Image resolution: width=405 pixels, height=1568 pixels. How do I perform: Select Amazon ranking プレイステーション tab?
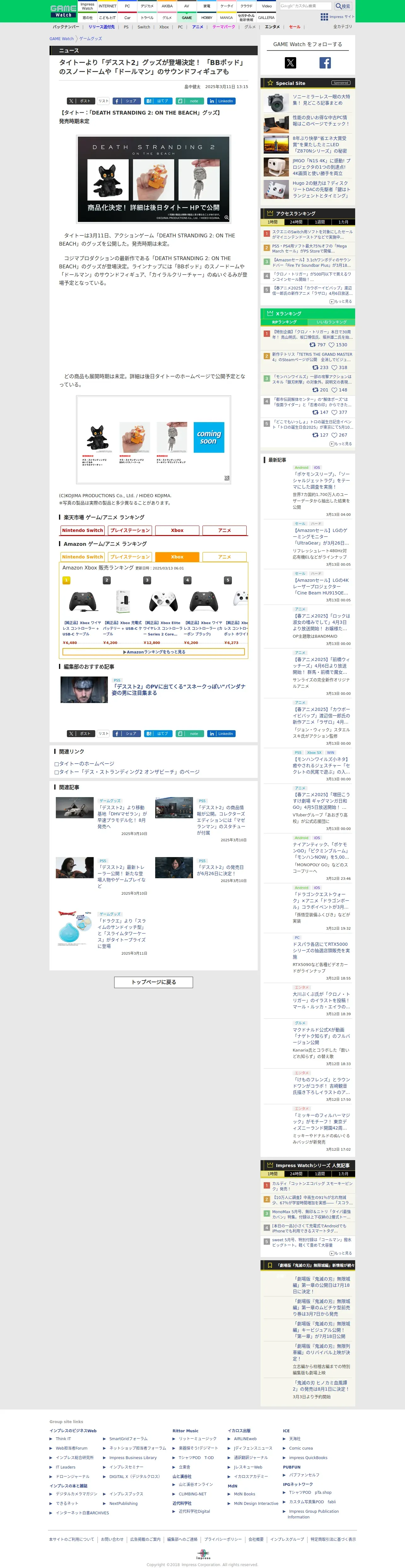[130, 557]
